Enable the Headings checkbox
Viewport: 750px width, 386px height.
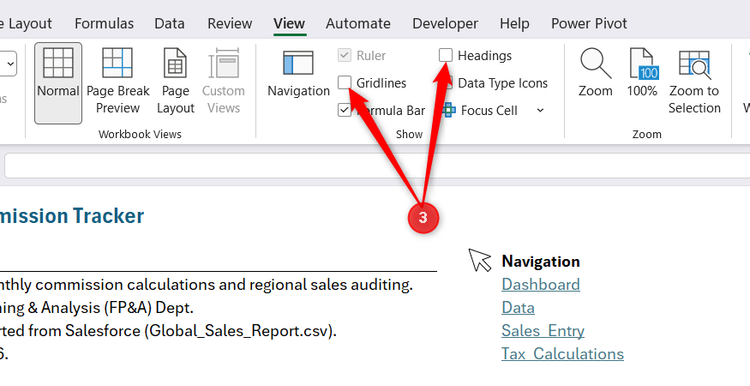click(446, 55)
